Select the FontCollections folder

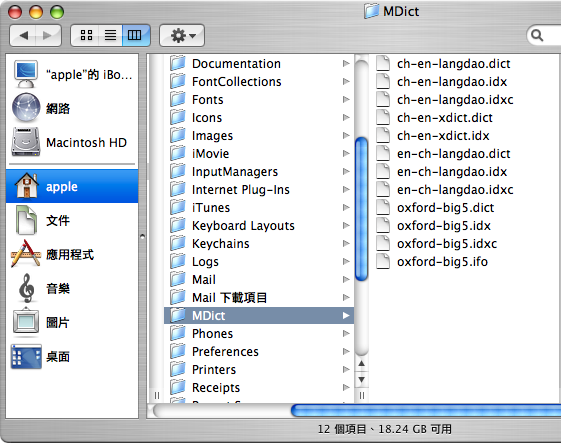click(x=259, y=82)
